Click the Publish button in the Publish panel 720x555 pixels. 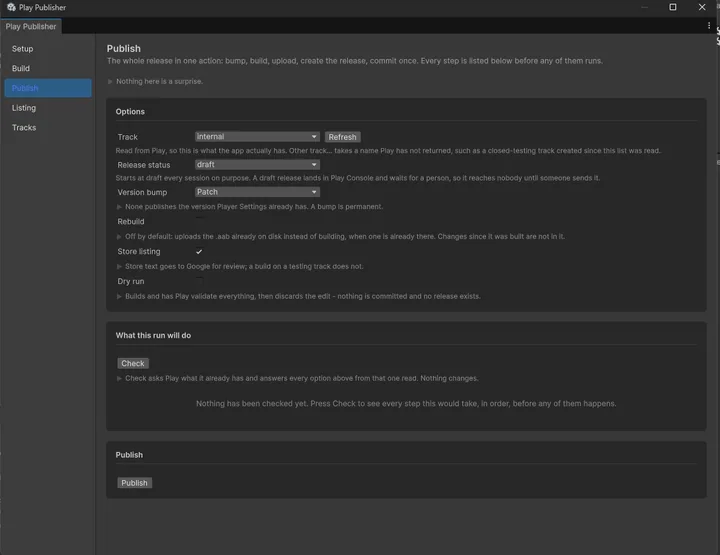(x=134, y=483)
